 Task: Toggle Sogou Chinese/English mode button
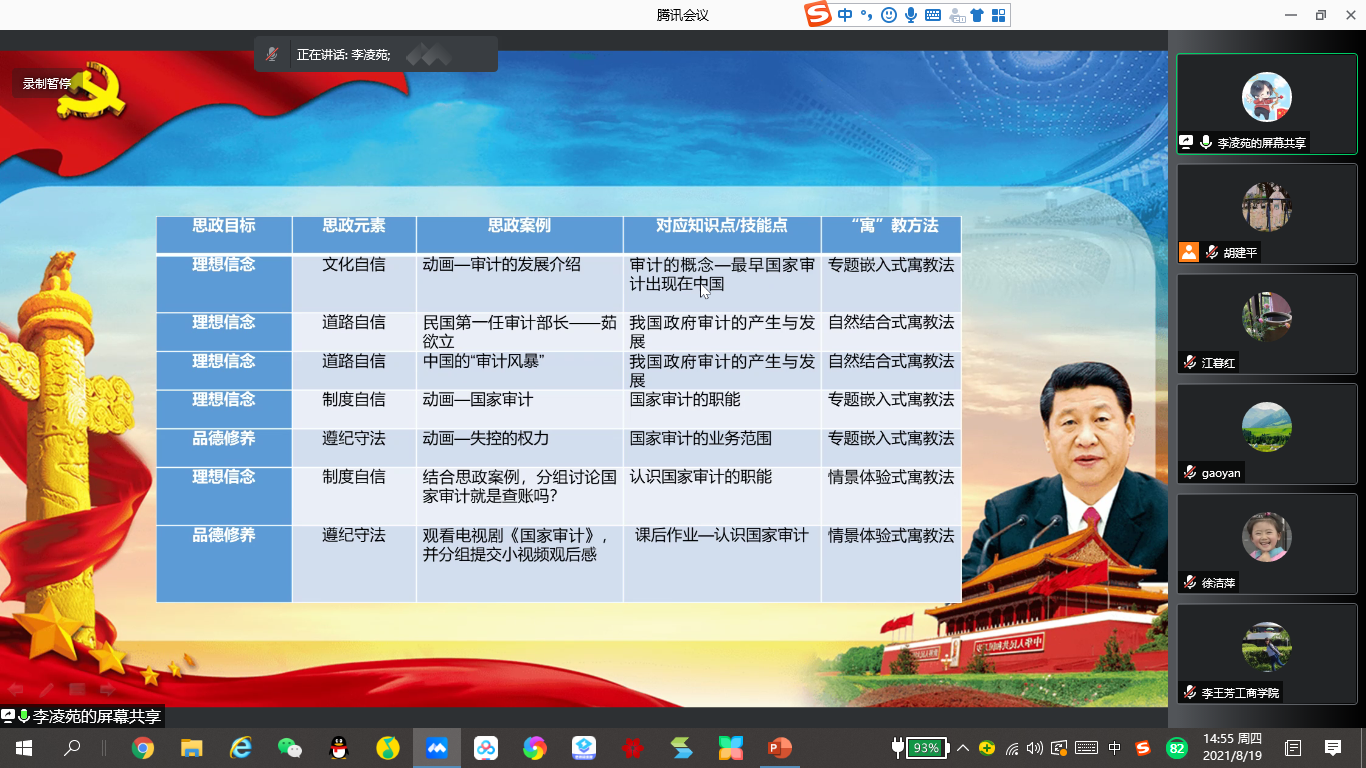click(845, 15)
